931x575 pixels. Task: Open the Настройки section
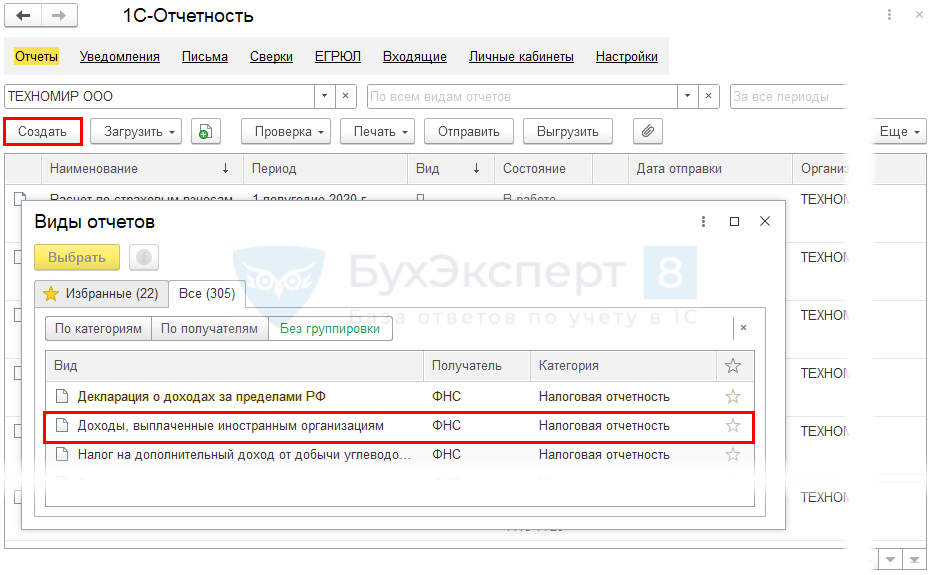coord(626,56)
